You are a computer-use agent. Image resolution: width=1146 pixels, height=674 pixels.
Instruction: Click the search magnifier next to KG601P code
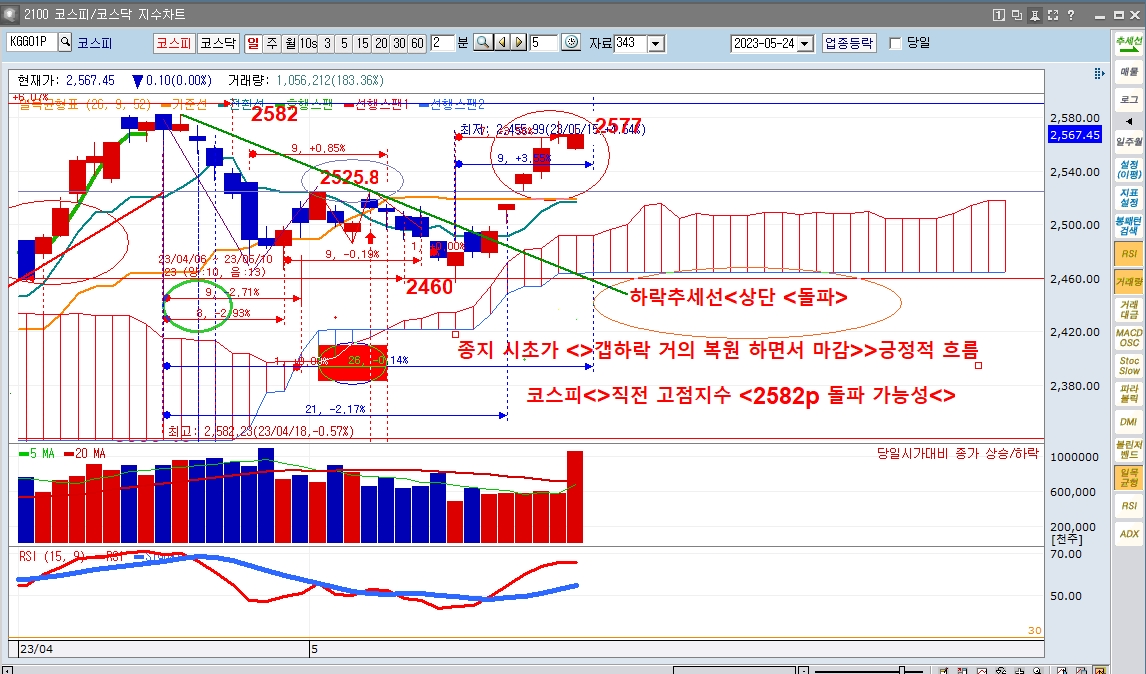66,43
